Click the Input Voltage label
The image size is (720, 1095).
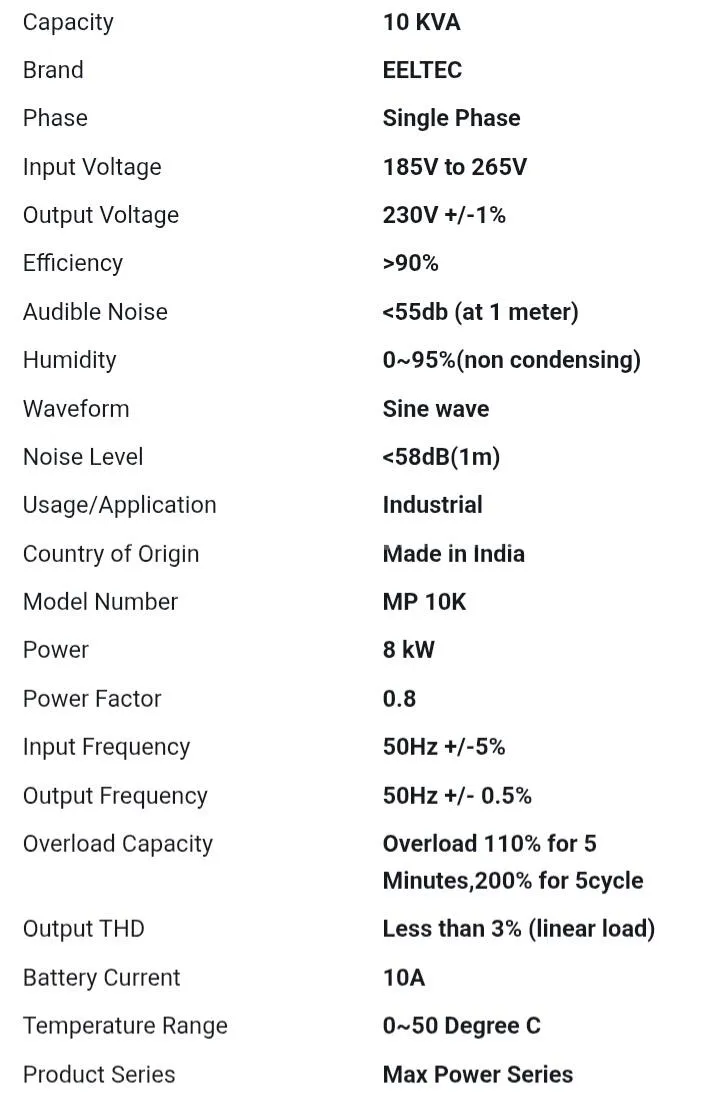(x=91, y=168)
